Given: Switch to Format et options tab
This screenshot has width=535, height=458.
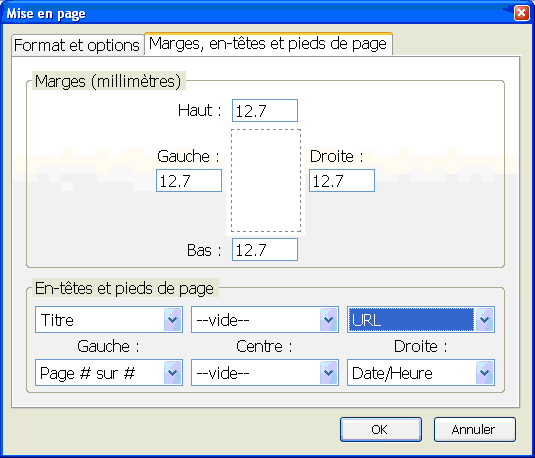Looking at the screenshot, I should click(77, 45).
